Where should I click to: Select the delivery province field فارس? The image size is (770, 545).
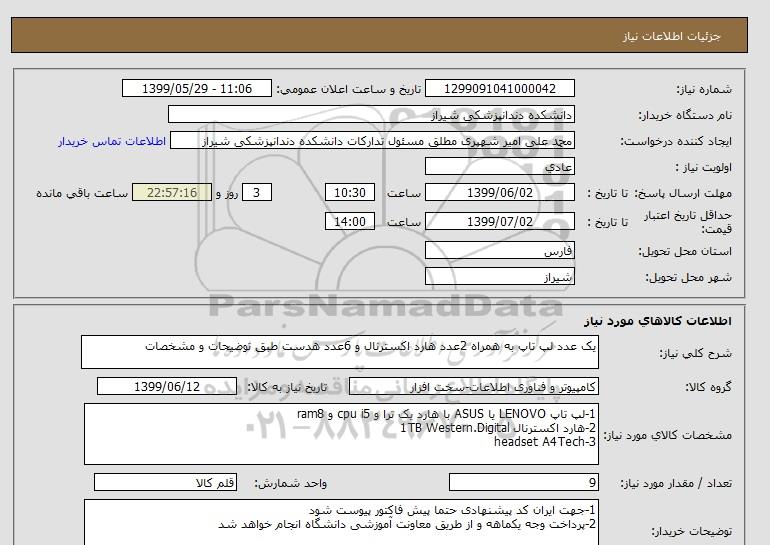click(x=499, y=250)
